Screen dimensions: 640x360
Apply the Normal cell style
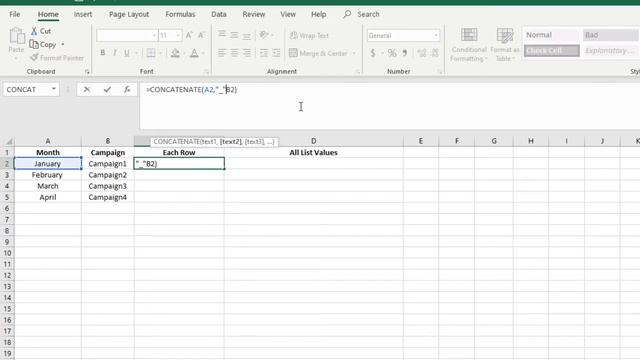click(x=551, y=35)
